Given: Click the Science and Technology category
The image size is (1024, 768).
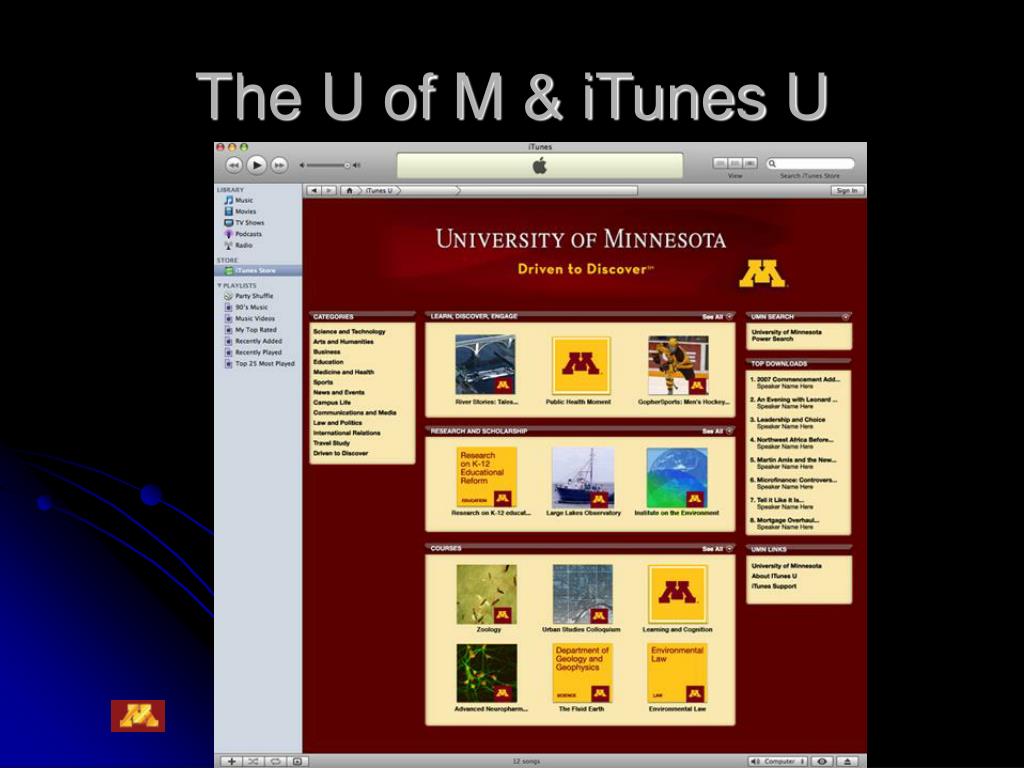Looking at the screenshot, I should click(x=349, y=332).
